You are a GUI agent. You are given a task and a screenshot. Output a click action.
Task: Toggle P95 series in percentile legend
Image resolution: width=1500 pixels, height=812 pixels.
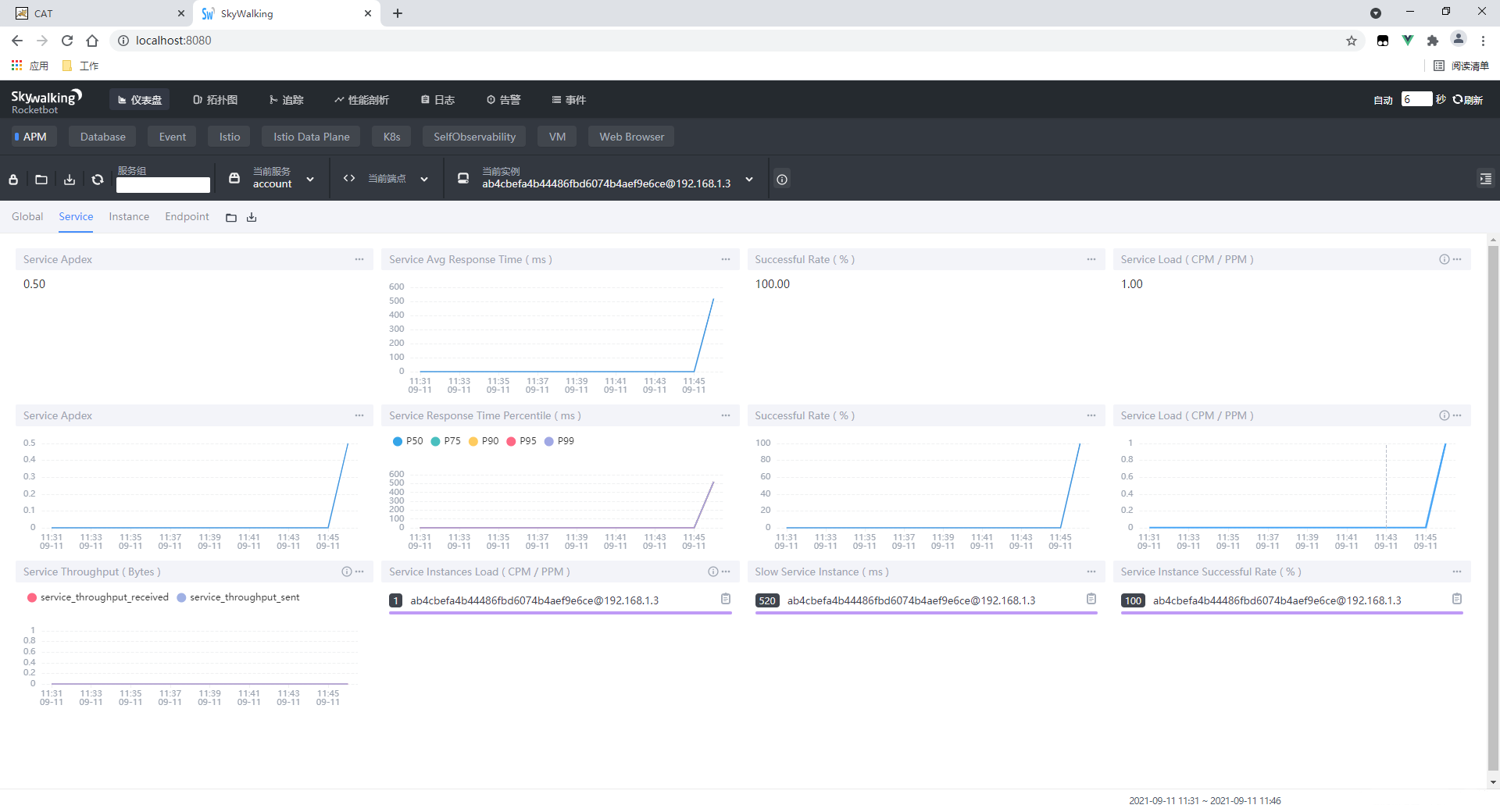pos(522,441)
